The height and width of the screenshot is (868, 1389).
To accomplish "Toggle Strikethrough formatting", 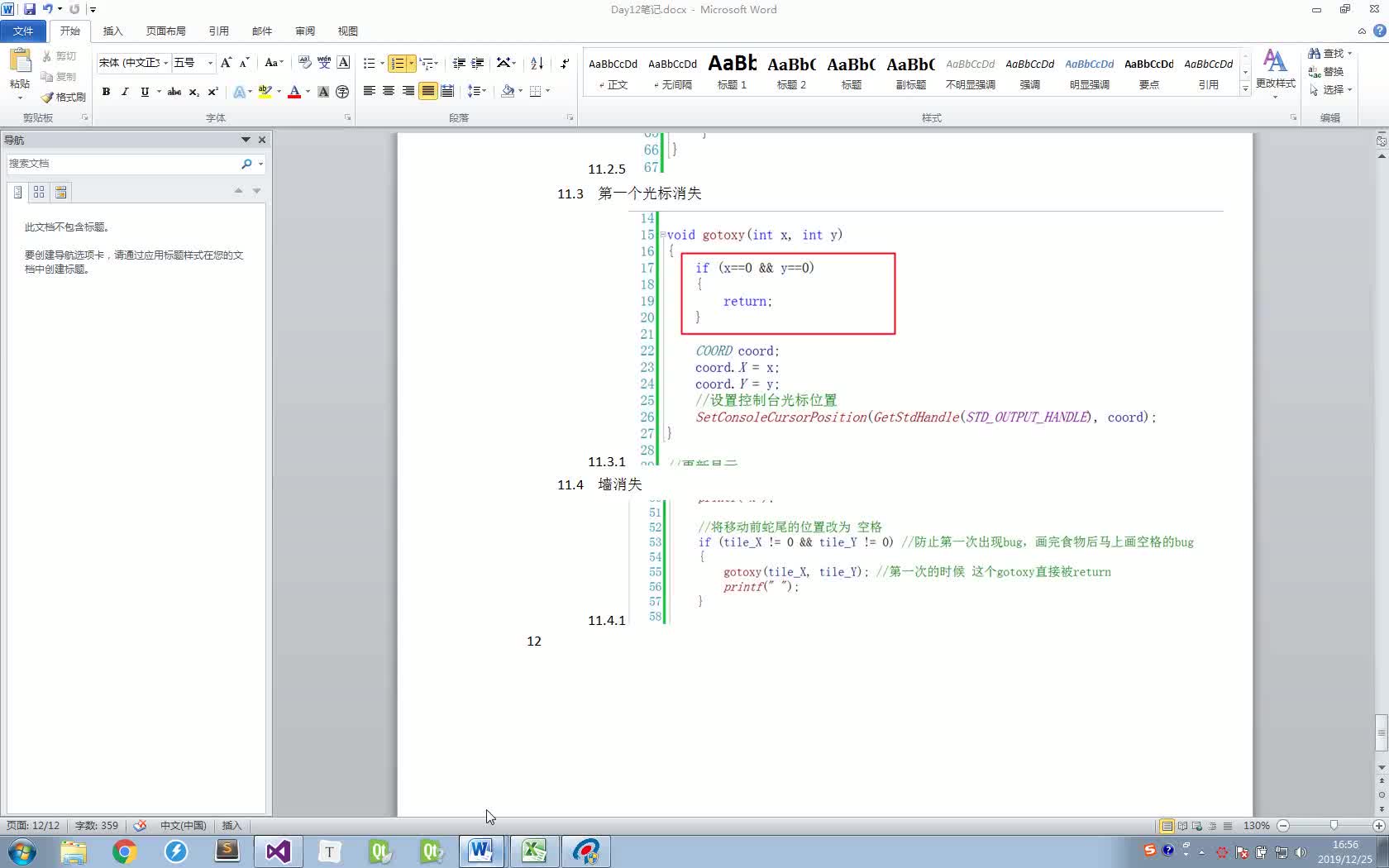I will pyautogui.click(x=174, y=92).
